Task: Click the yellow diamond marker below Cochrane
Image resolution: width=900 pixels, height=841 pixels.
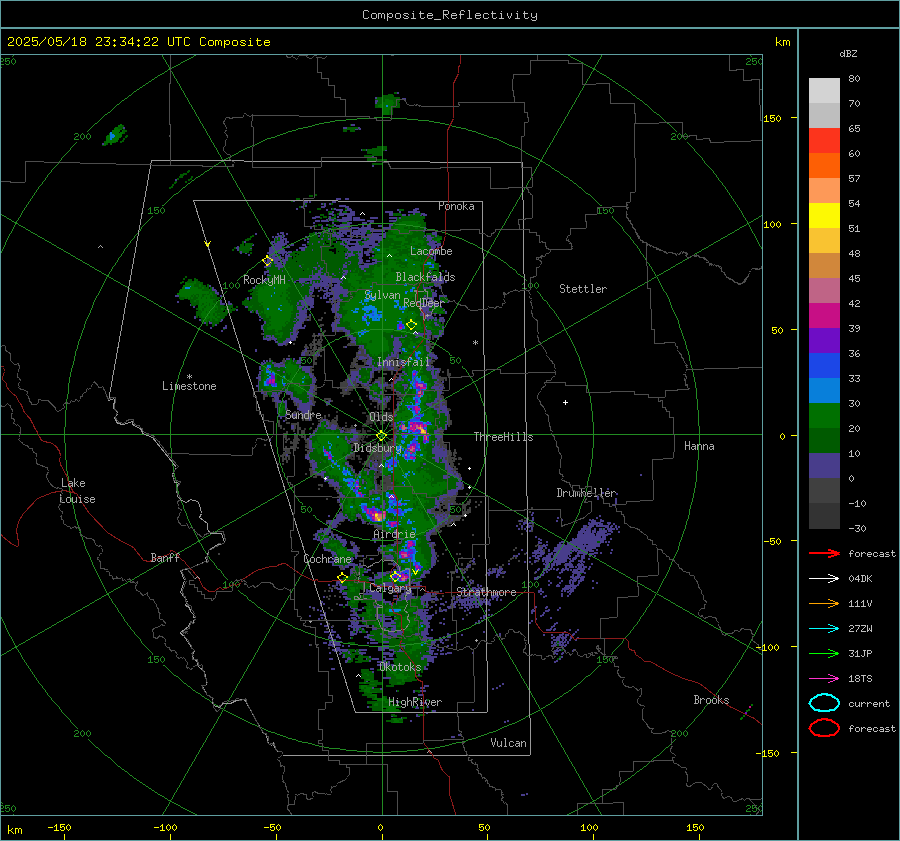Action: 343,578
